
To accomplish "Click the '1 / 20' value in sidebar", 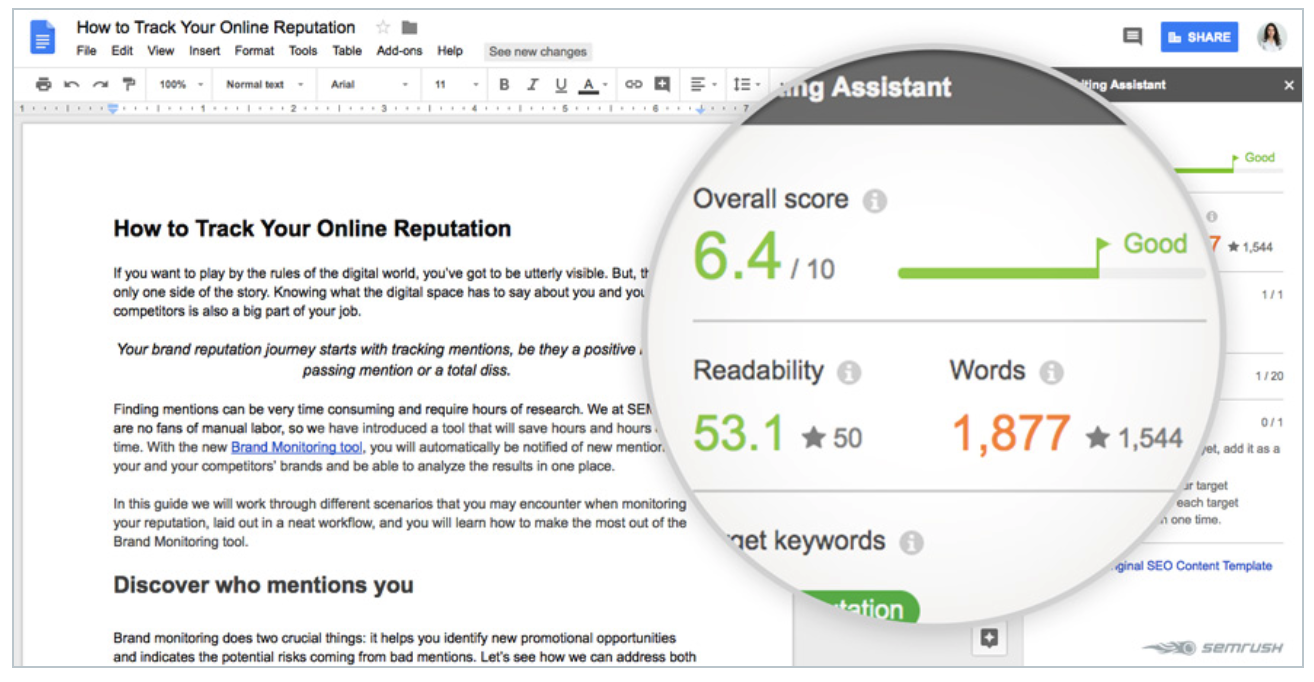I will coord(1268,376).
